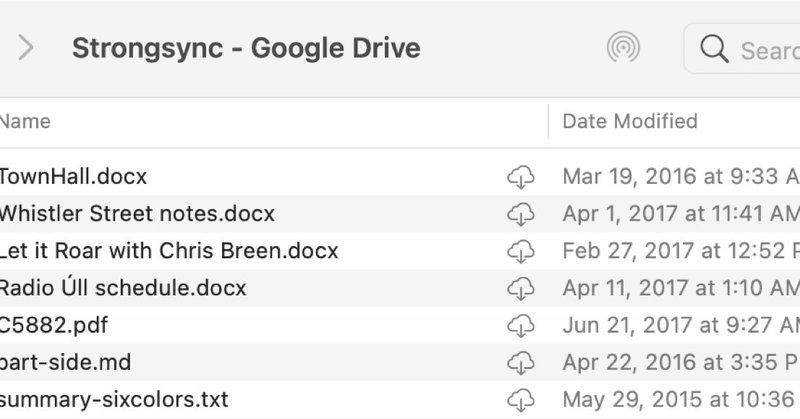Viewport: 800px width, 419px height.
Task: Click the AirDrop icon in toolbar
Action: click(x=623, y=47)
